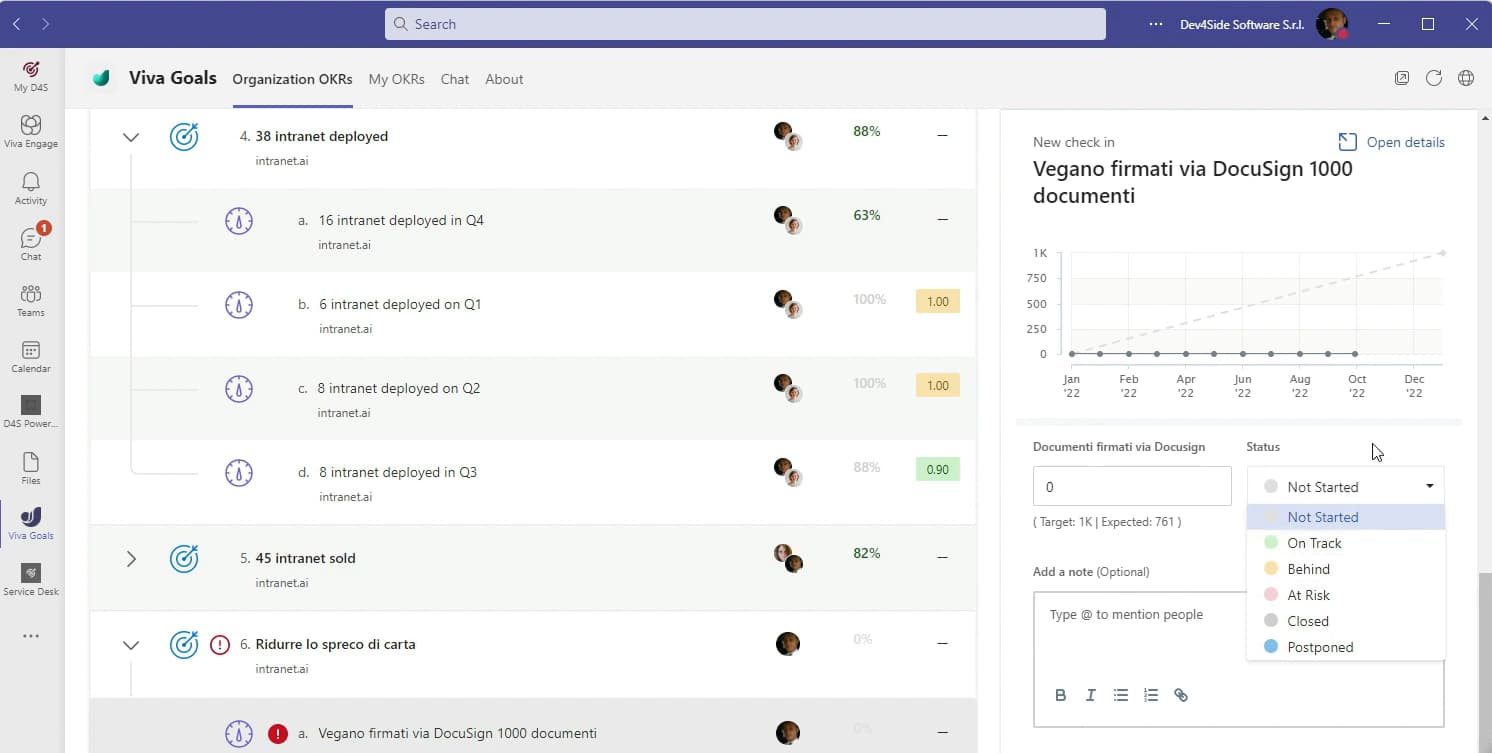The height and width of the screenshot is (753, 1492).
Task: Switch to the About tab
Action: point(504,79)
